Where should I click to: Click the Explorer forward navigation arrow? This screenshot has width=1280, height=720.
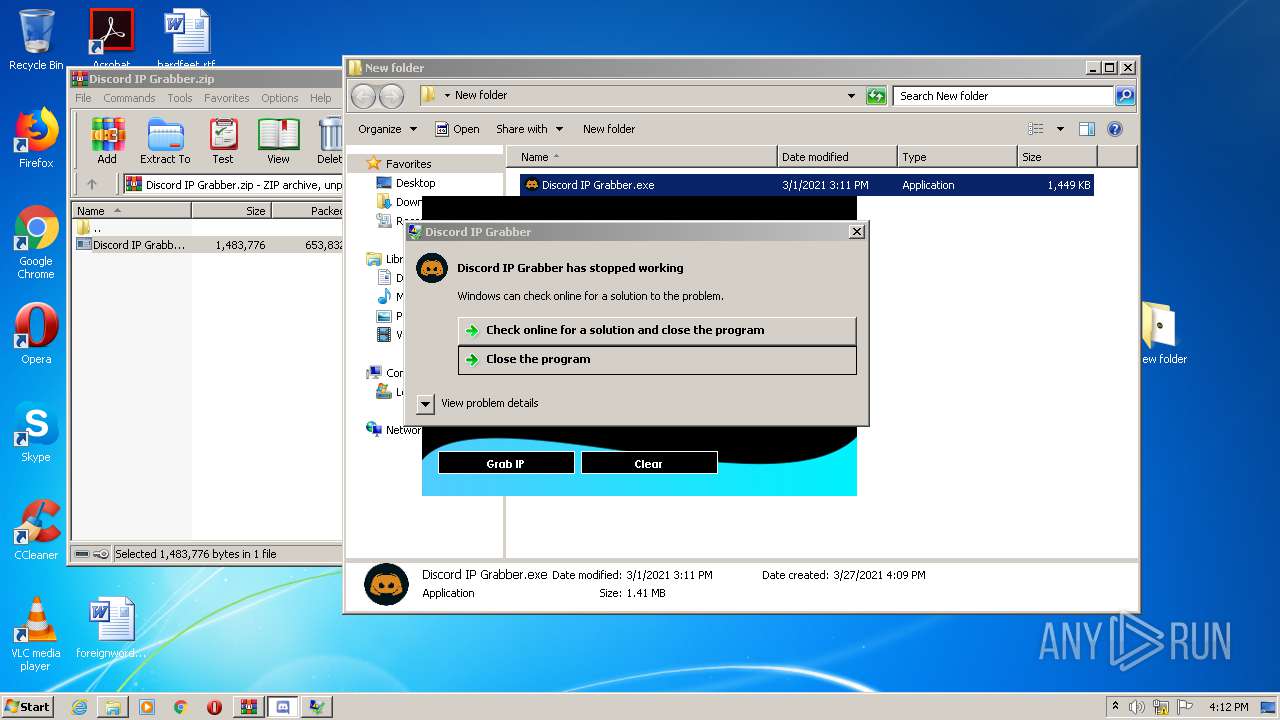tap(391, 96)
